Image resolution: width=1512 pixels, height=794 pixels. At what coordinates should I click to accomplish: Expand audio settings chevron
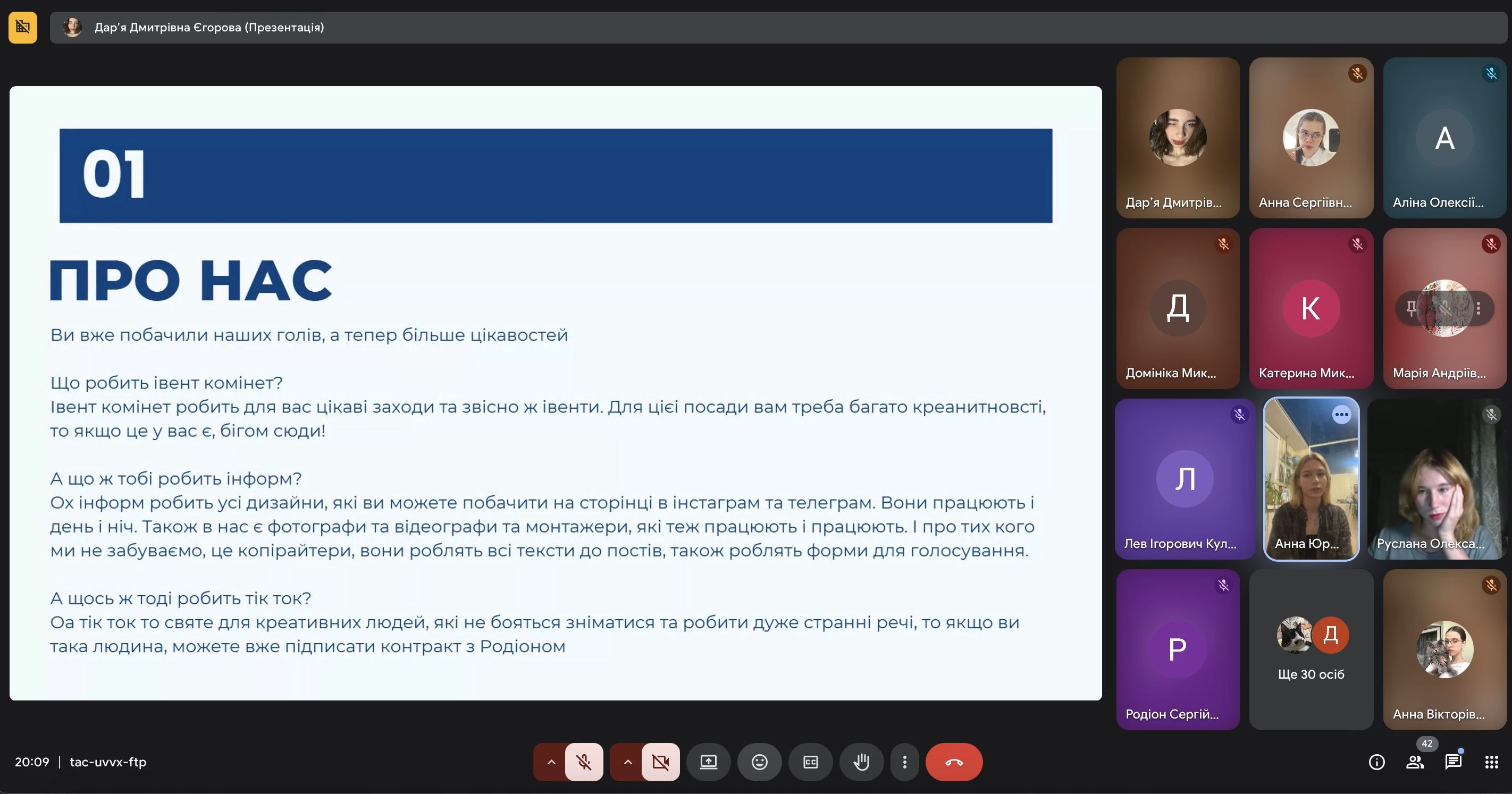point(551,762)
